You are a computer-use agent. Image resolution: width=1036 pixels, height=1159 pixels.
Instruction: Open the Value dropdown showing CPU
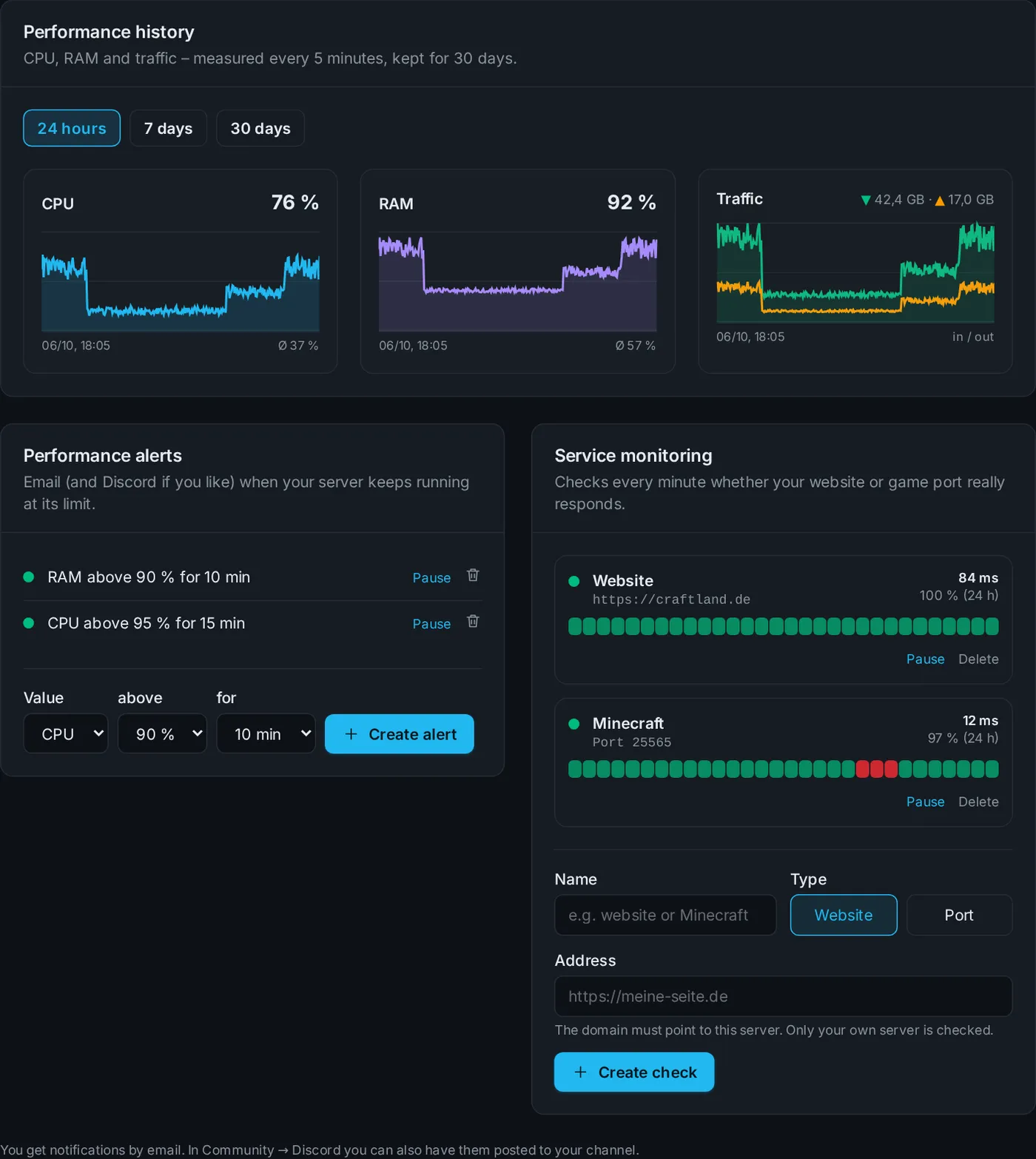[x=66, y=733]
